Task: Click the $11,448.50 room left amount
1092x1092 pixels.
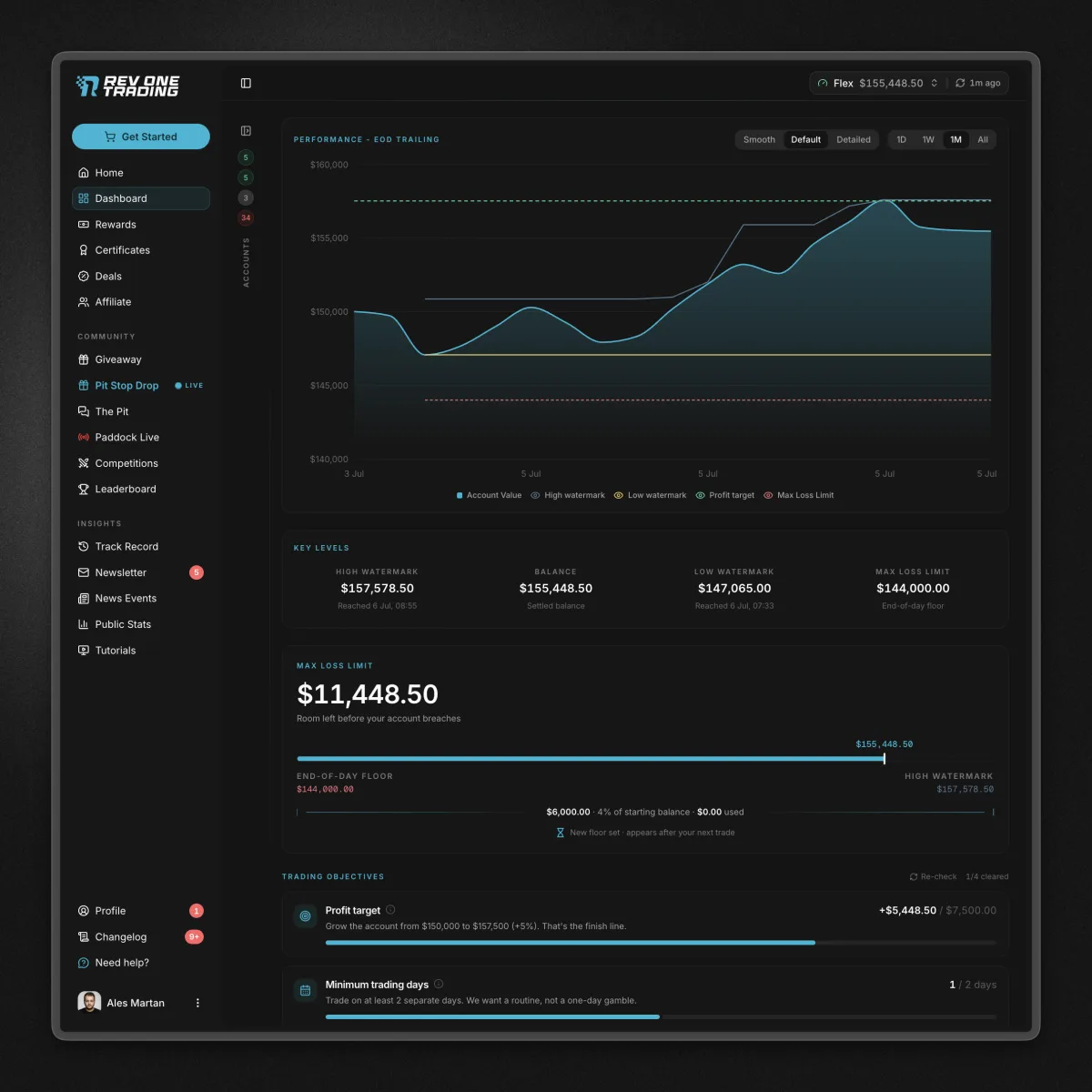Action: 368,694
